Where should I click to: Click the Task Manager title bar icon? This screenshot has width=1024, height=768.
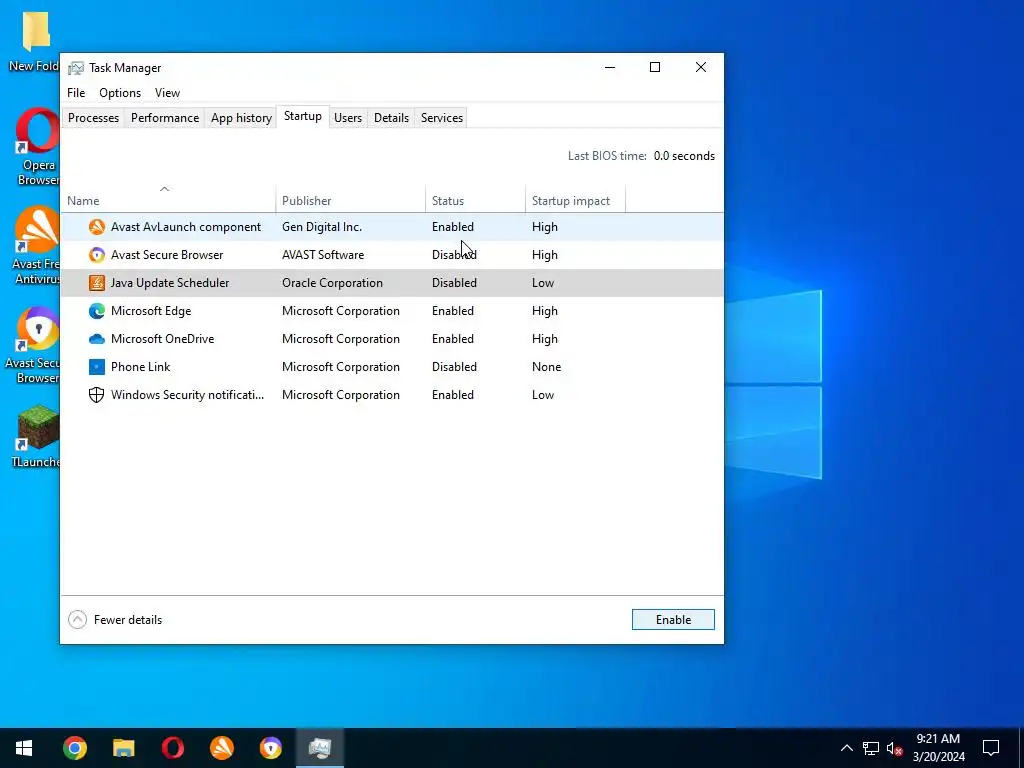76,68
